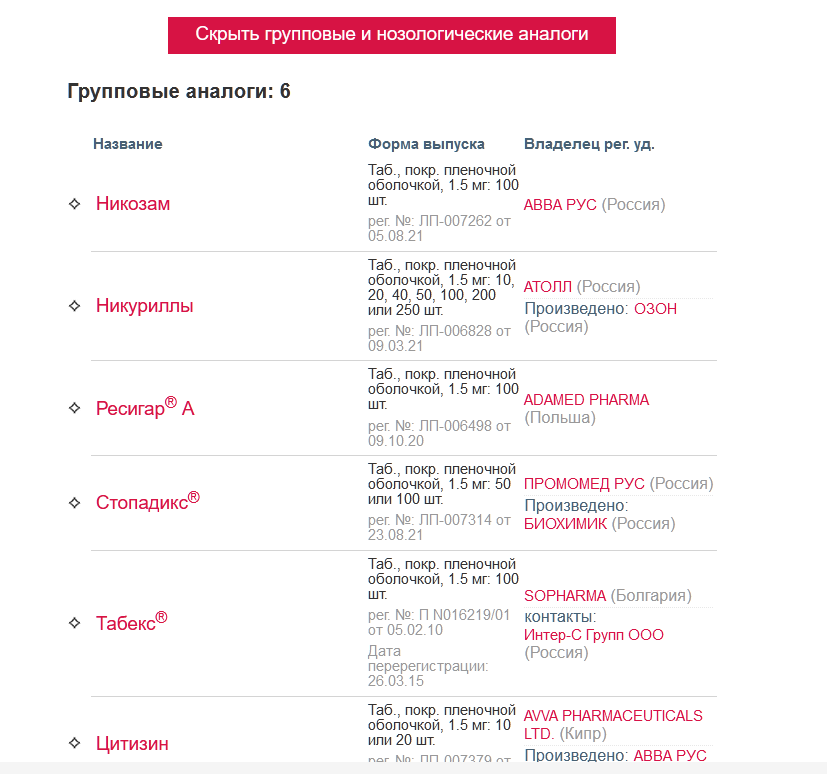Open the ADAMED PHARMA owner link

(x=586, y=400)
